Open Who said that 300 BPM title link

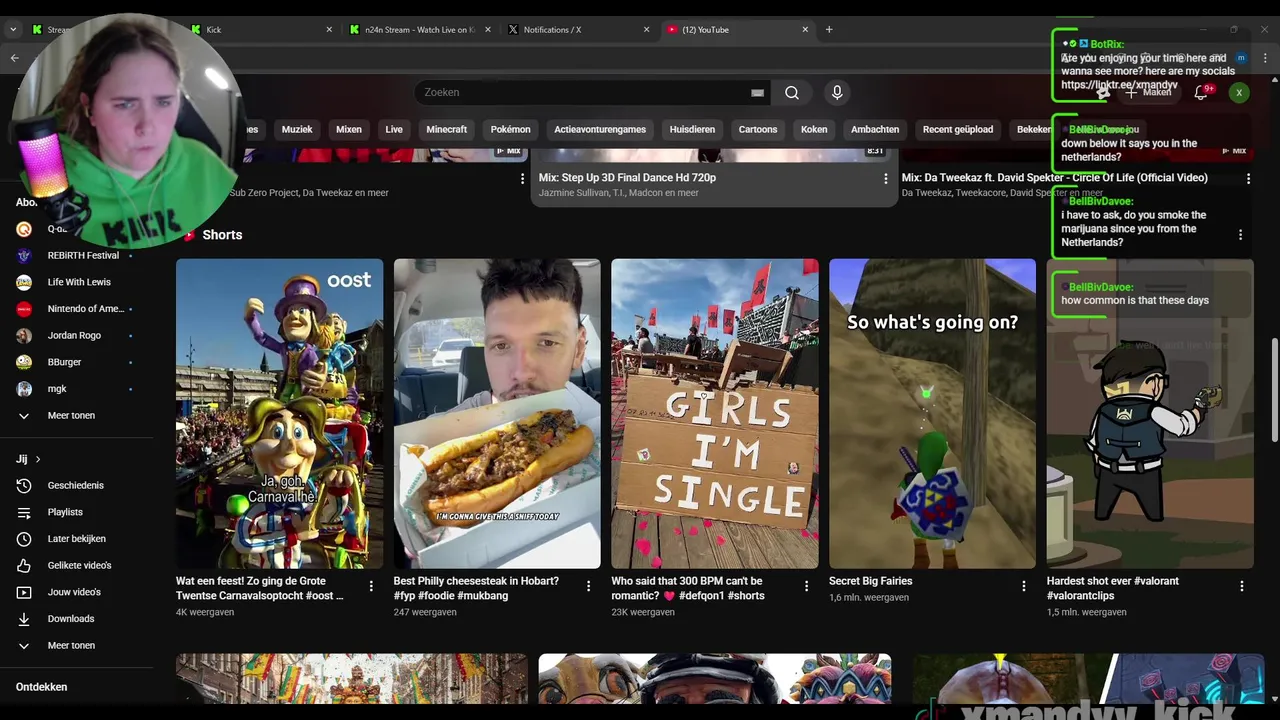pos(688,588)
